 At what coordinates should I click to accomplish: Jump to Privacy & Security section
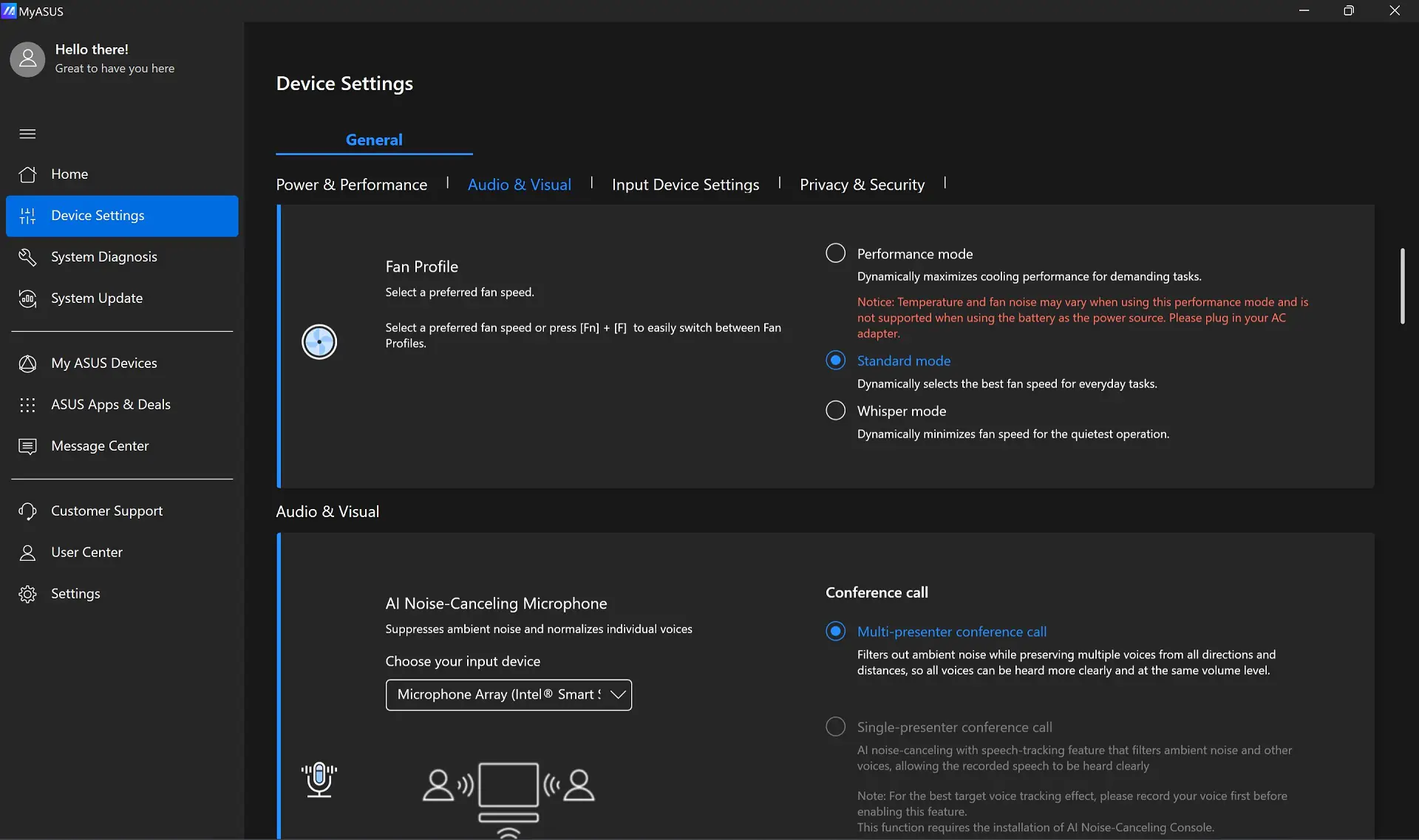tap(862, 185)
